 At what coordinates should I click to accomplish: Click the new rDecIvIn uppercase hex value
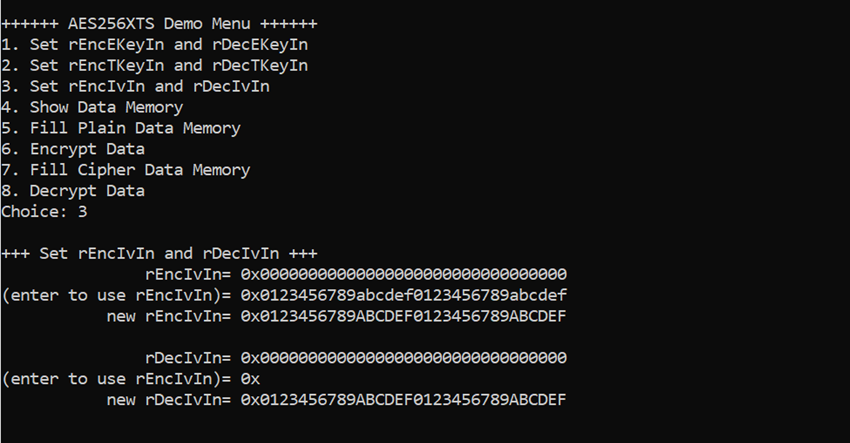pyautogui.click(x=404, y=400)
